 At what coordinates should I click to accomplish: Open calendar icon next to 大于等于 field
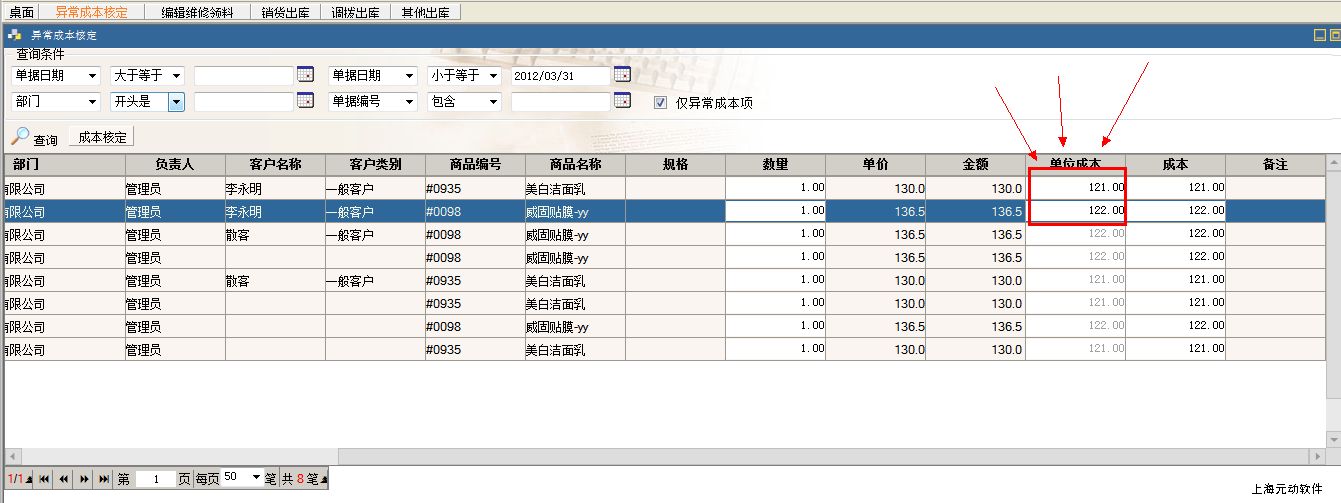tap(305, 75)
